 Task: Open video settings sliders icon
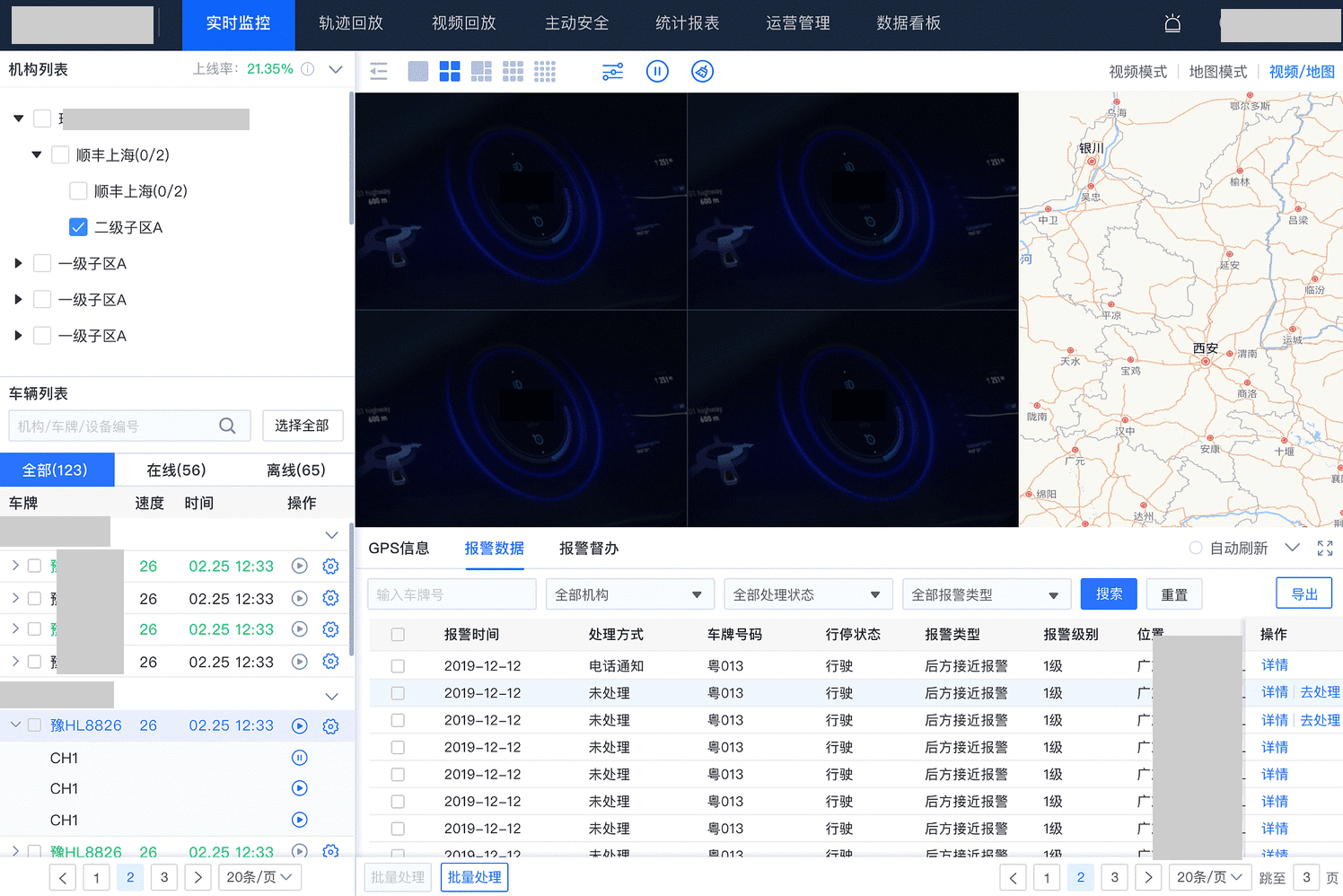[x=612, y=72]
